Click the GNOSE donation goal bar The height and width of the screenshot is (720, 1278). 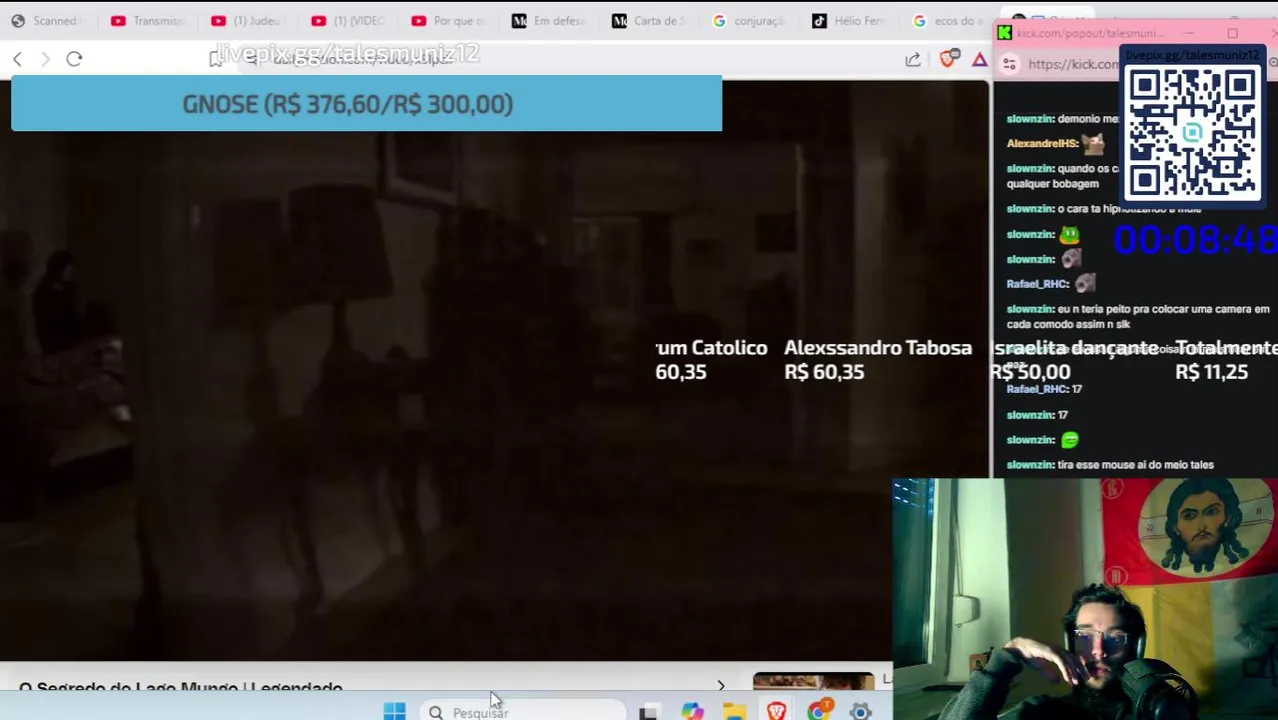click(x=366, y=104)
